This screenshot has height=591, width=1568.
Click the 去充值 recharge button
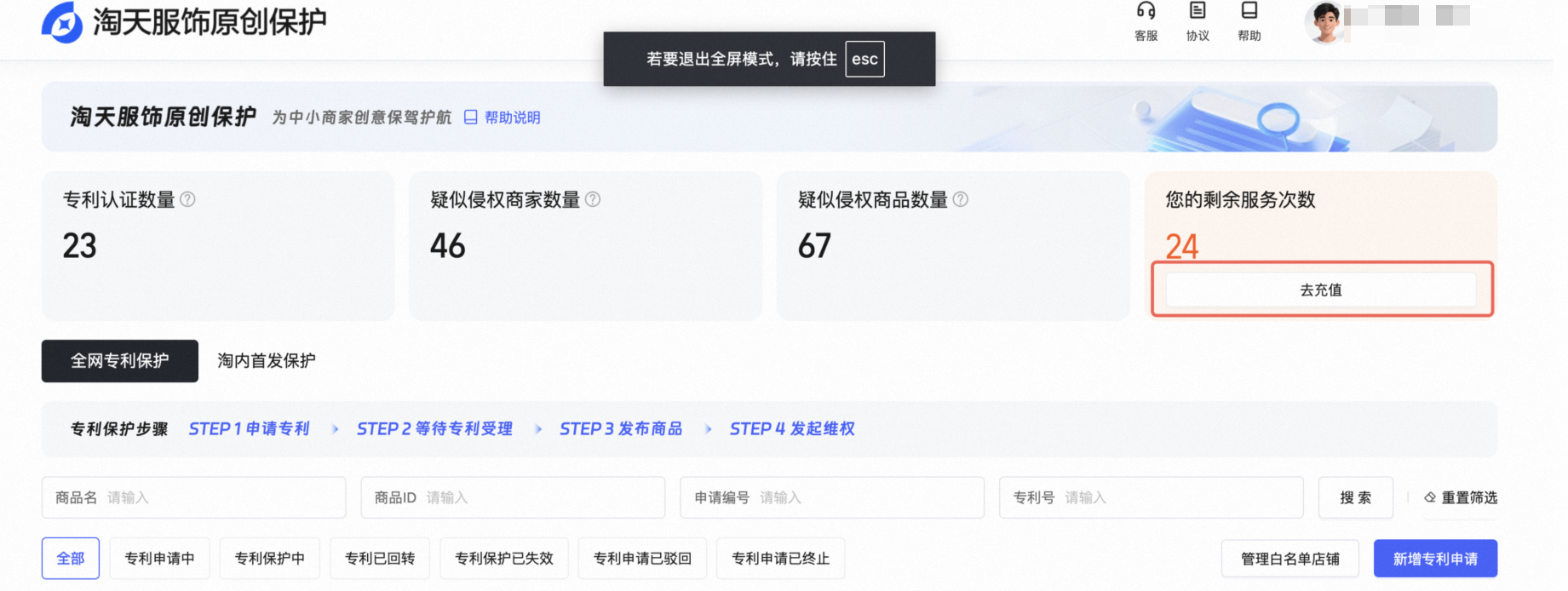[1321, 290]
